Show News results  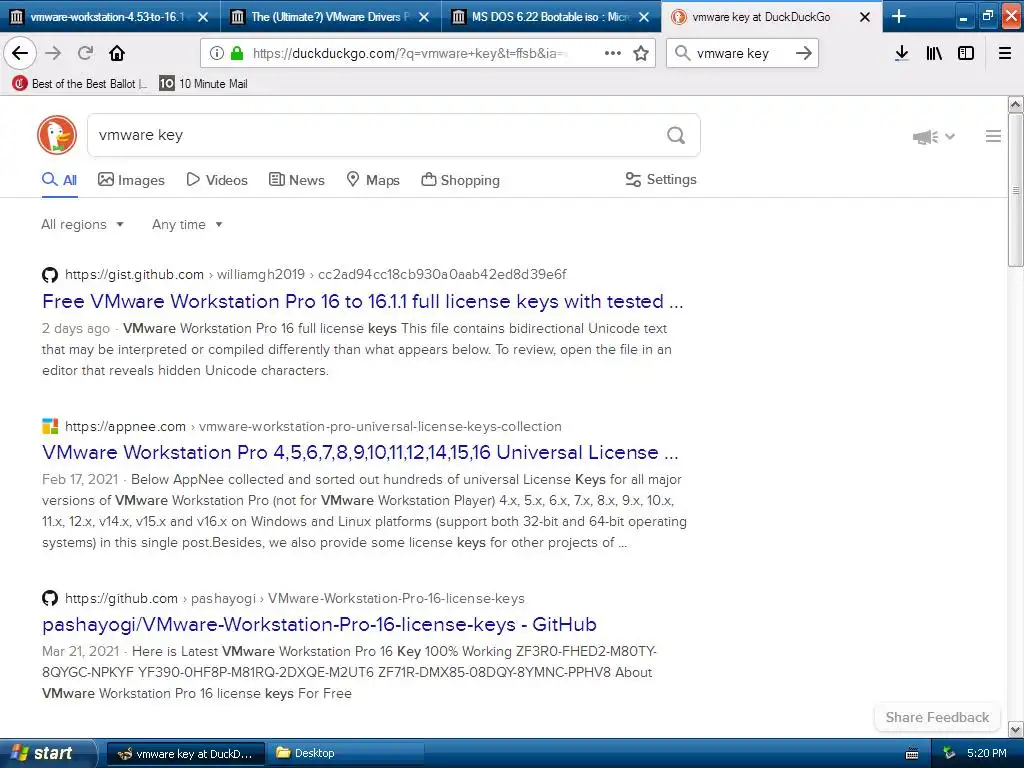[x=296, y=180]
